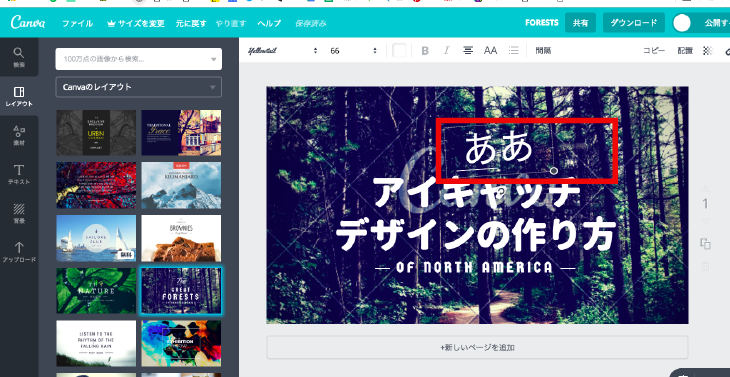Click 元に戻す to undo
This screenshot has height=377, width=730.
(191, 23)
